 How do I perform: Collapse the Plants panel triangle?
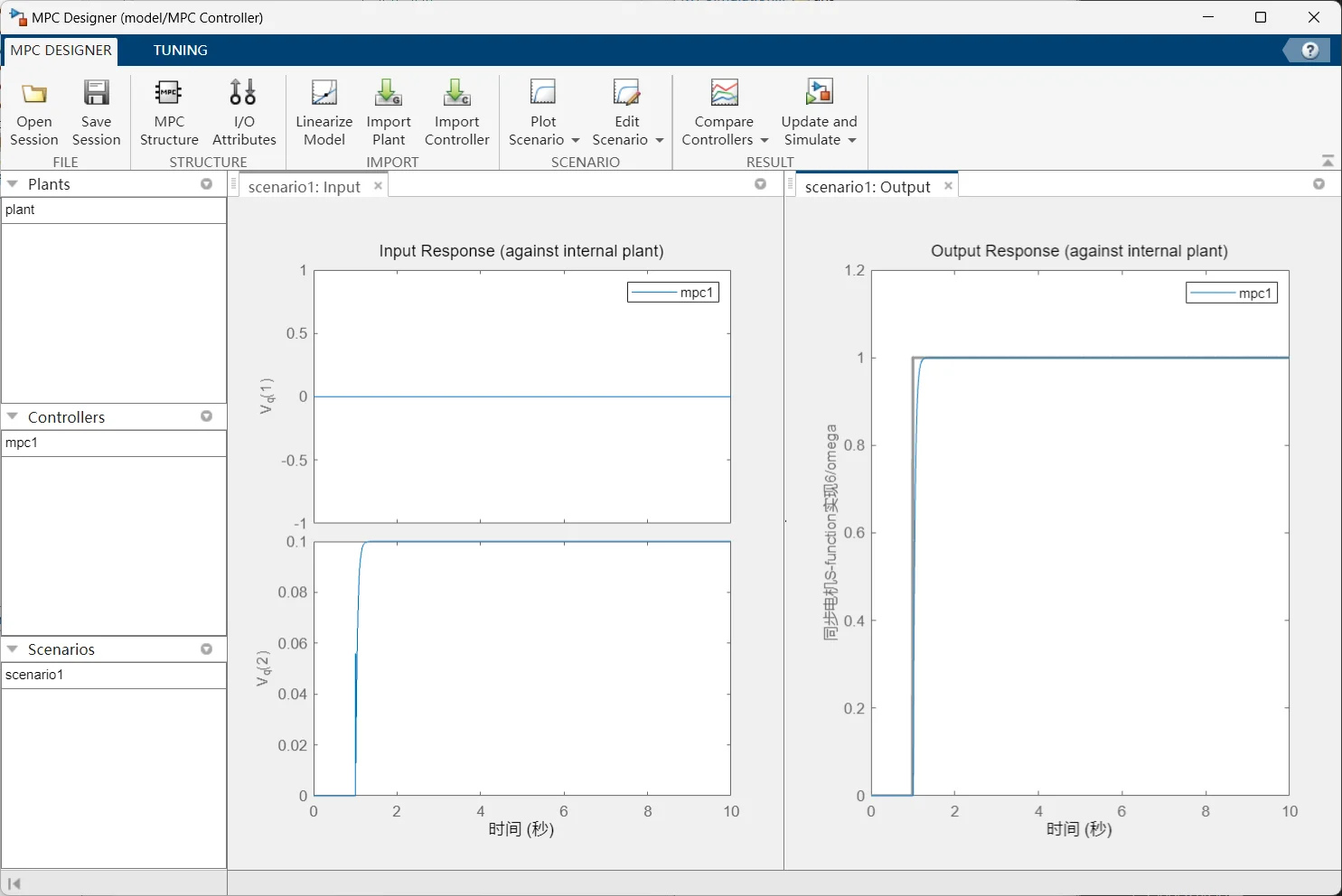13,184
